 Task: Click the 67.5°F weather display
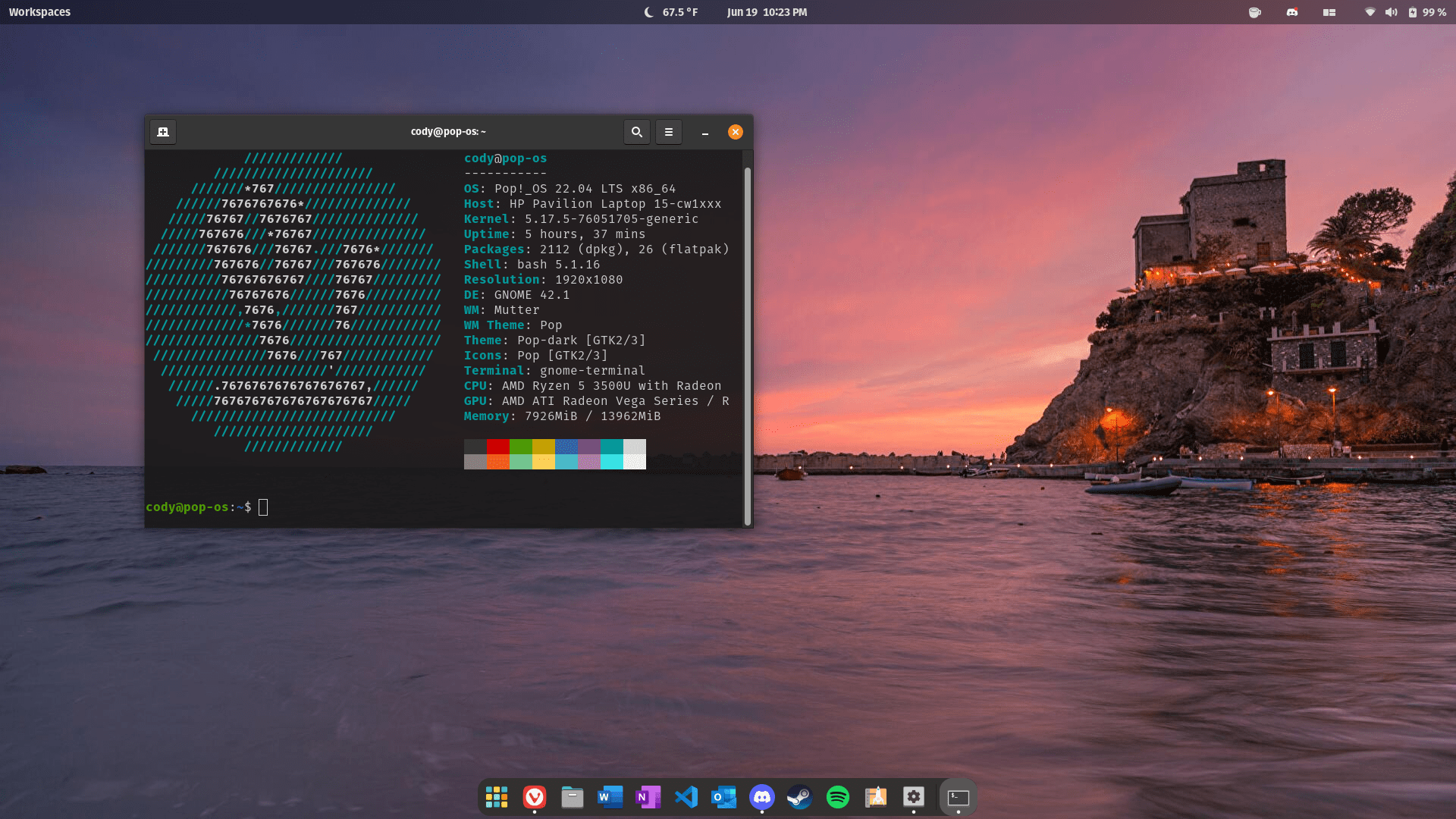671,11
